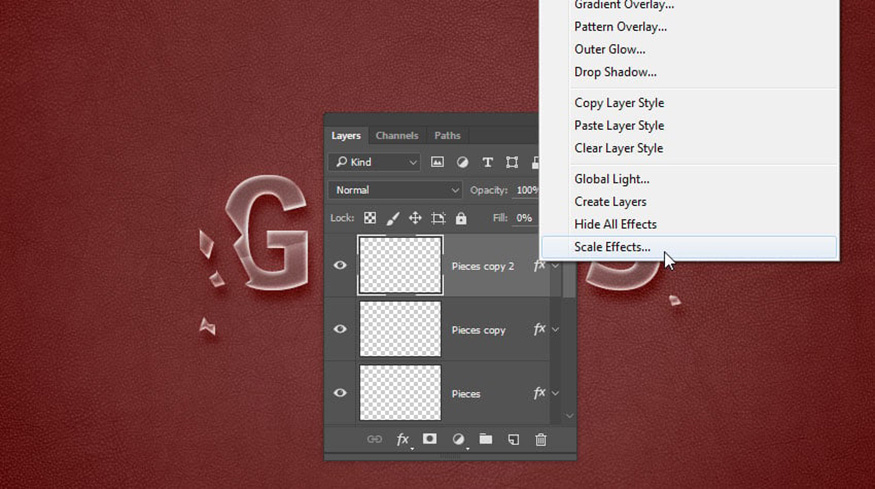Toggle visibility of the Pieces copy layer
The height and width of the screenshot is (489, 875).
pos(340,330)
